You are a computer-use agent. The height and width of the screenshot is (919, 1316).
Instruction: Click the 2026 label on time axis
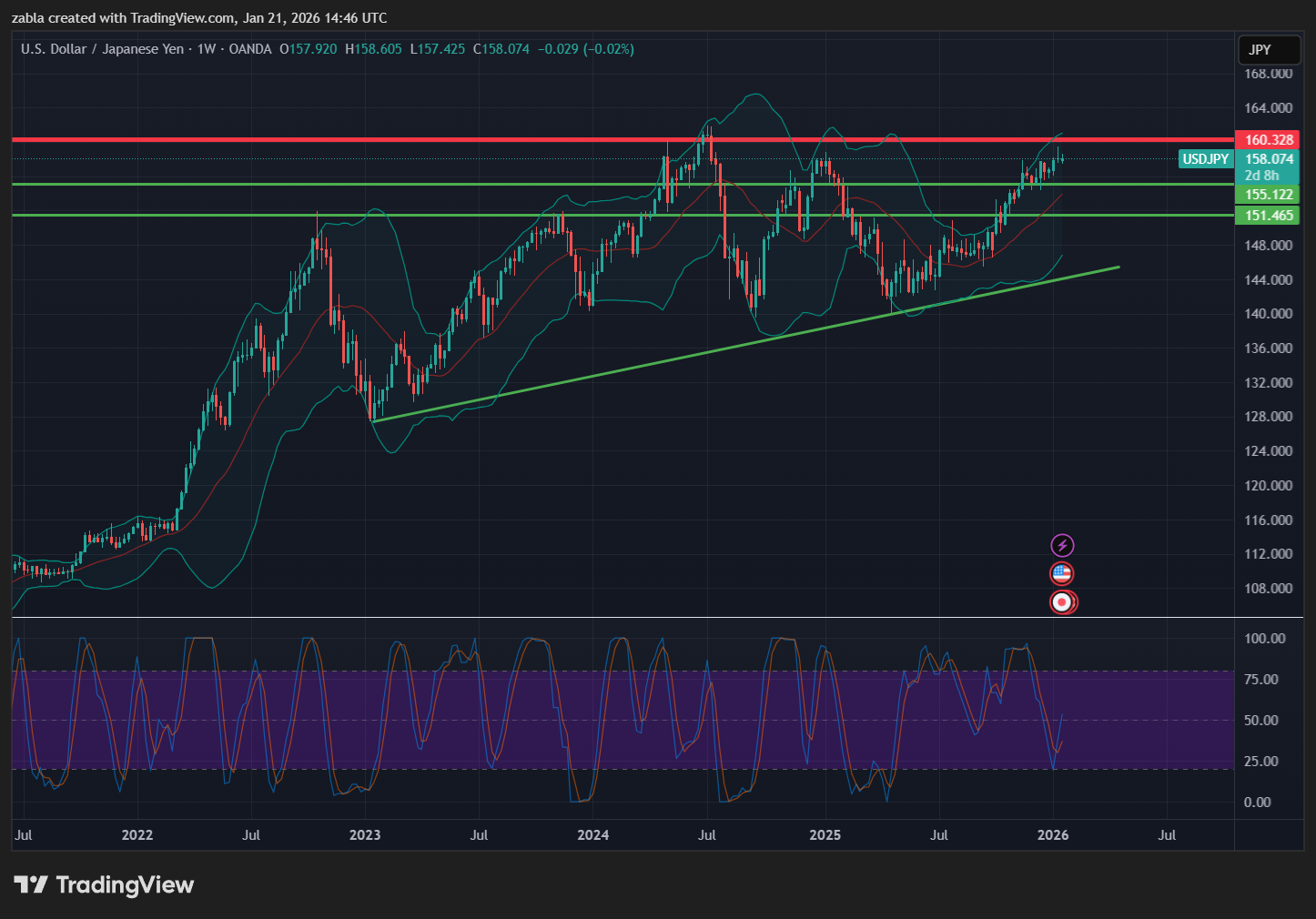click(x=1053, y=835)
